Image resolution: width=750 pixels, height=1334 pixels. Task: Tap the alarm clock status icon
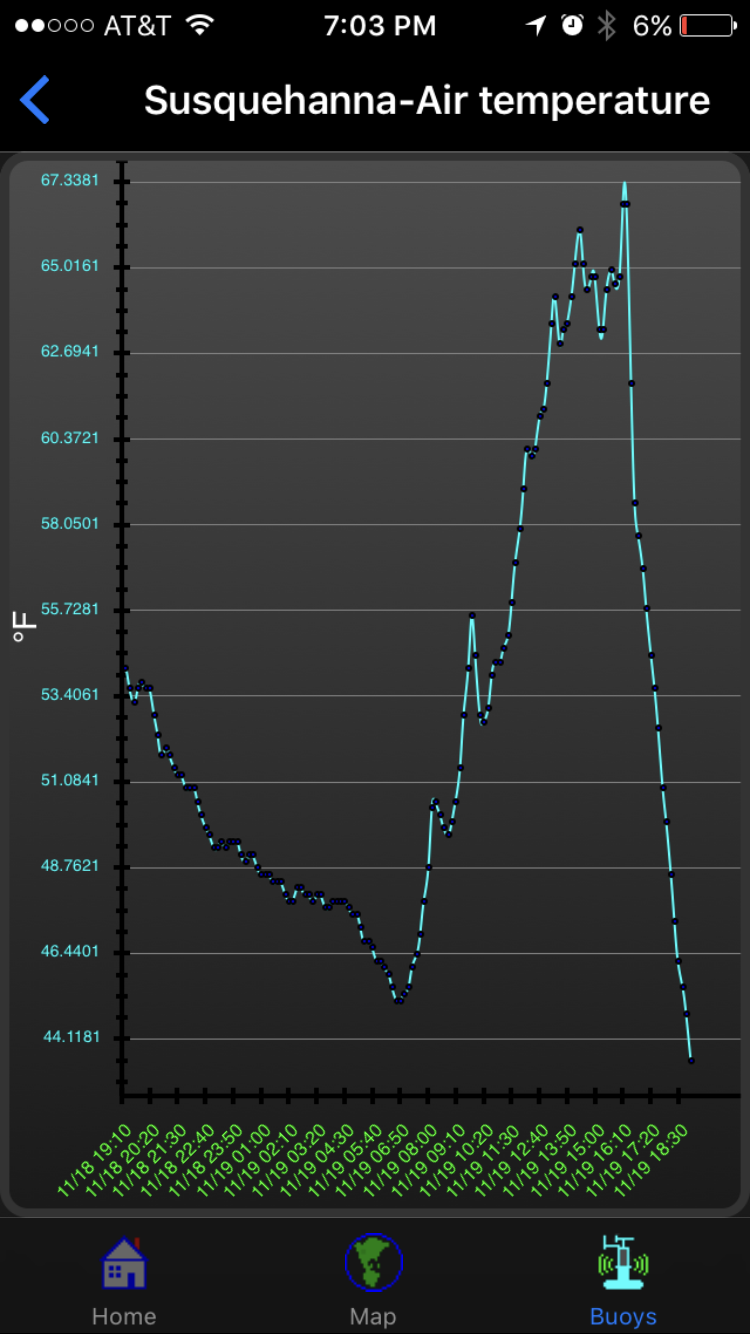[x=572, y=26]
